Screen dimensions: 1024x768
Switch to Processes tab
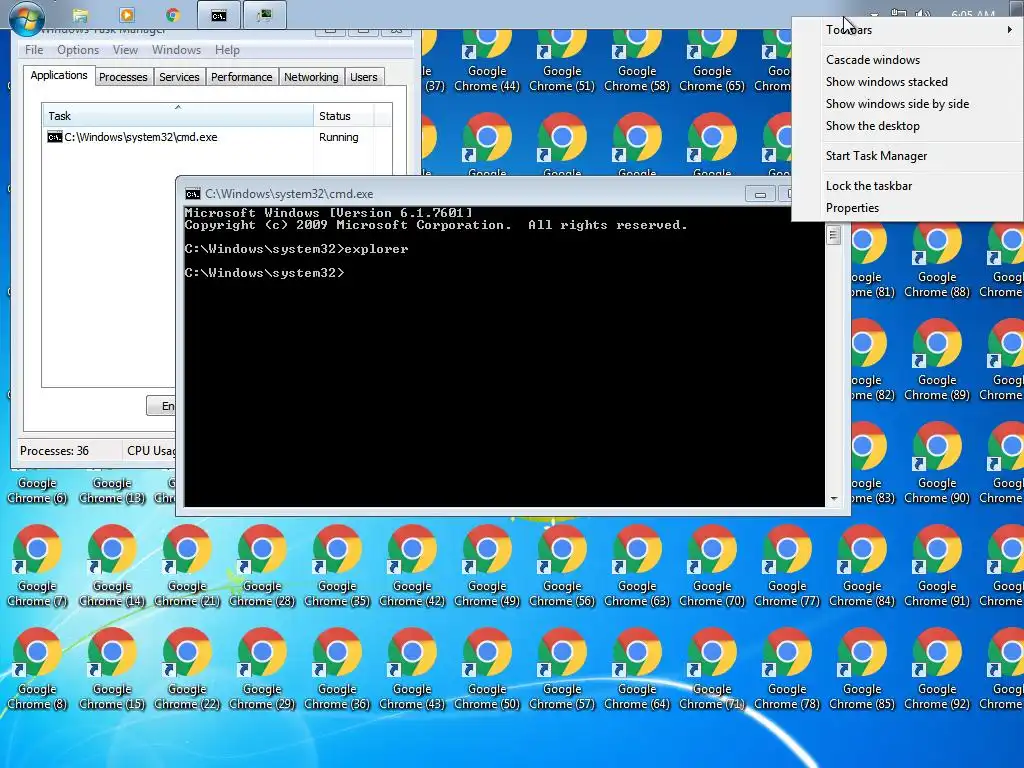pos(123,77)
